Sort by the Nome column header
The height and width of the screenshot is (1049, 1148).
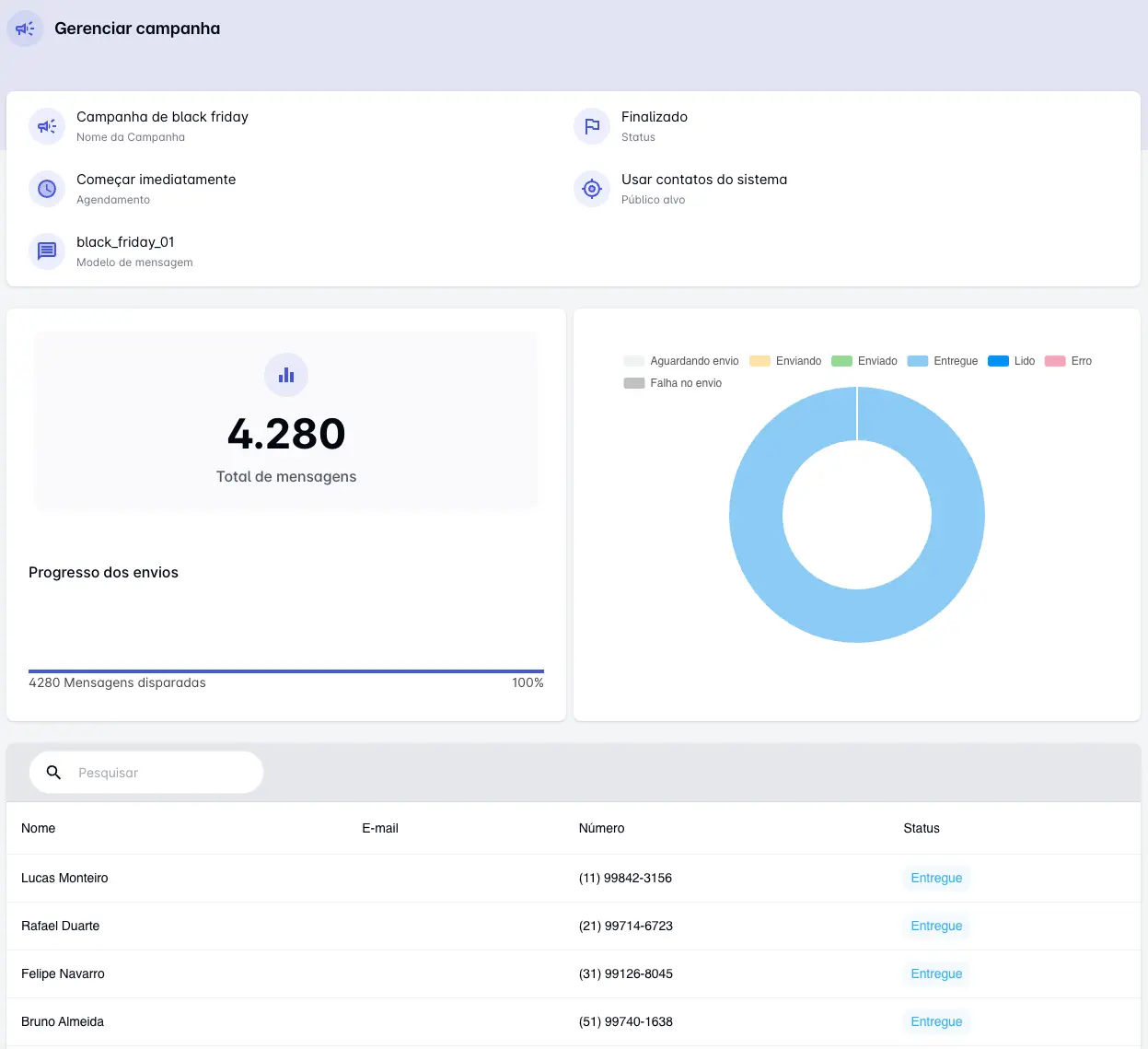tap(38, 828)
